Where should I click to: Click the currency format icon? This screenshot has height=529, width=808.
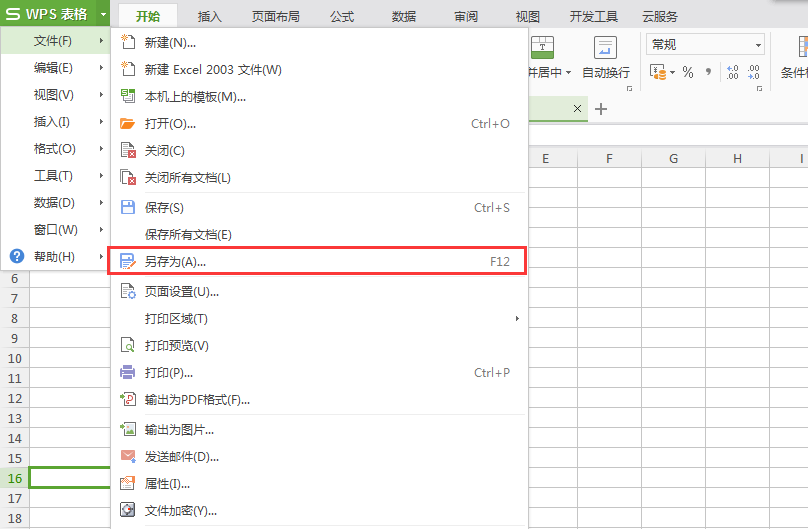pyautogui.click(x=658, y=73)
